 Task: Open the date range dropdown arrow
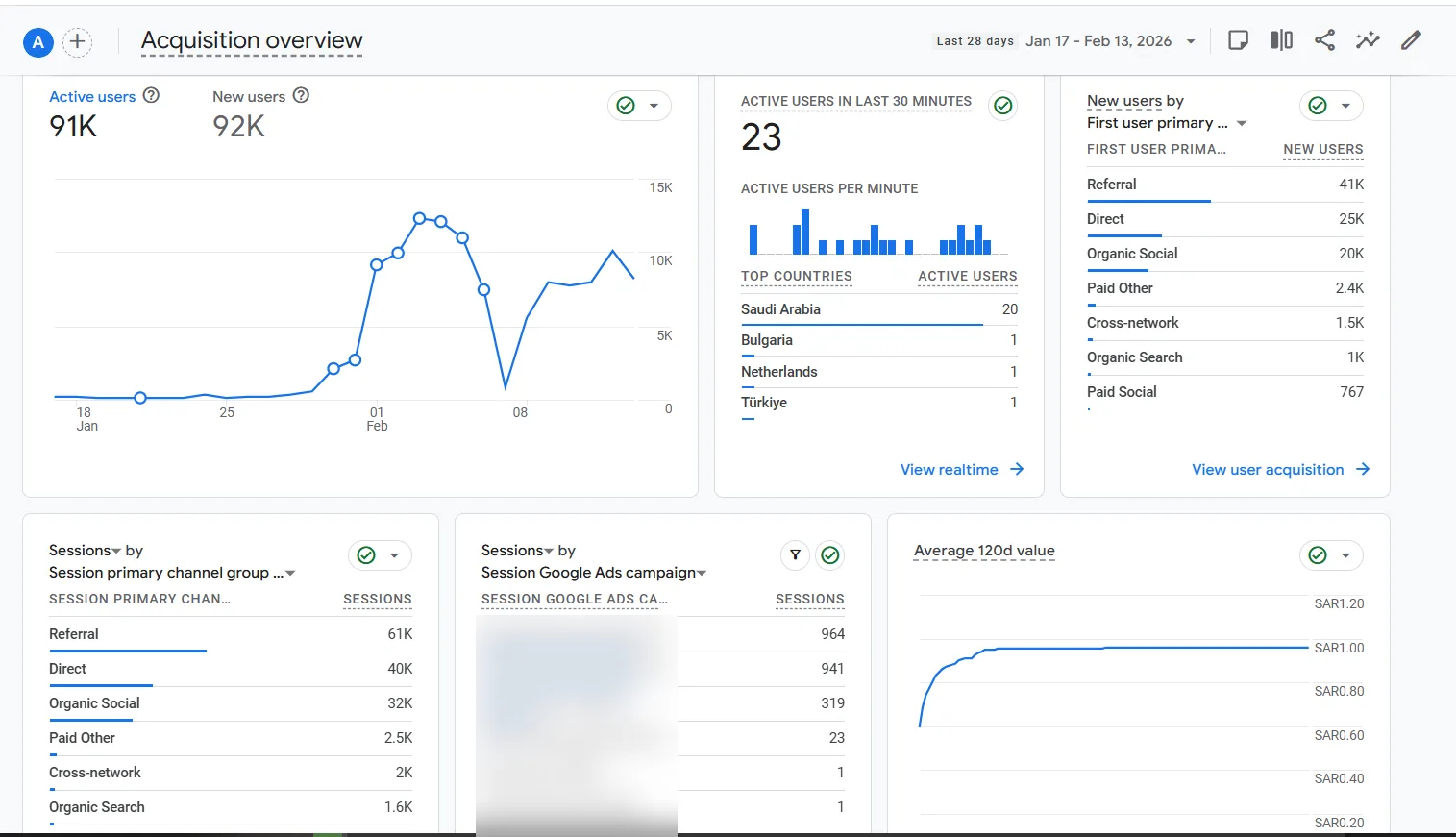click(1191, 41)
